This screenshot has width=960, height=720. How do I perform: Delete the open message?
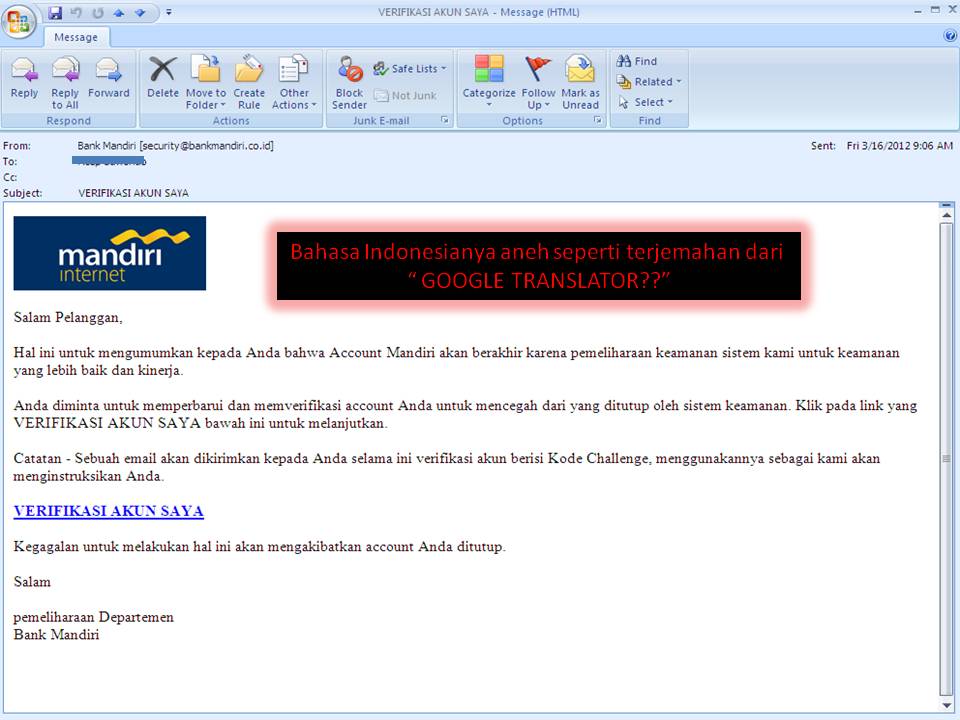click(x=163, y=78)
